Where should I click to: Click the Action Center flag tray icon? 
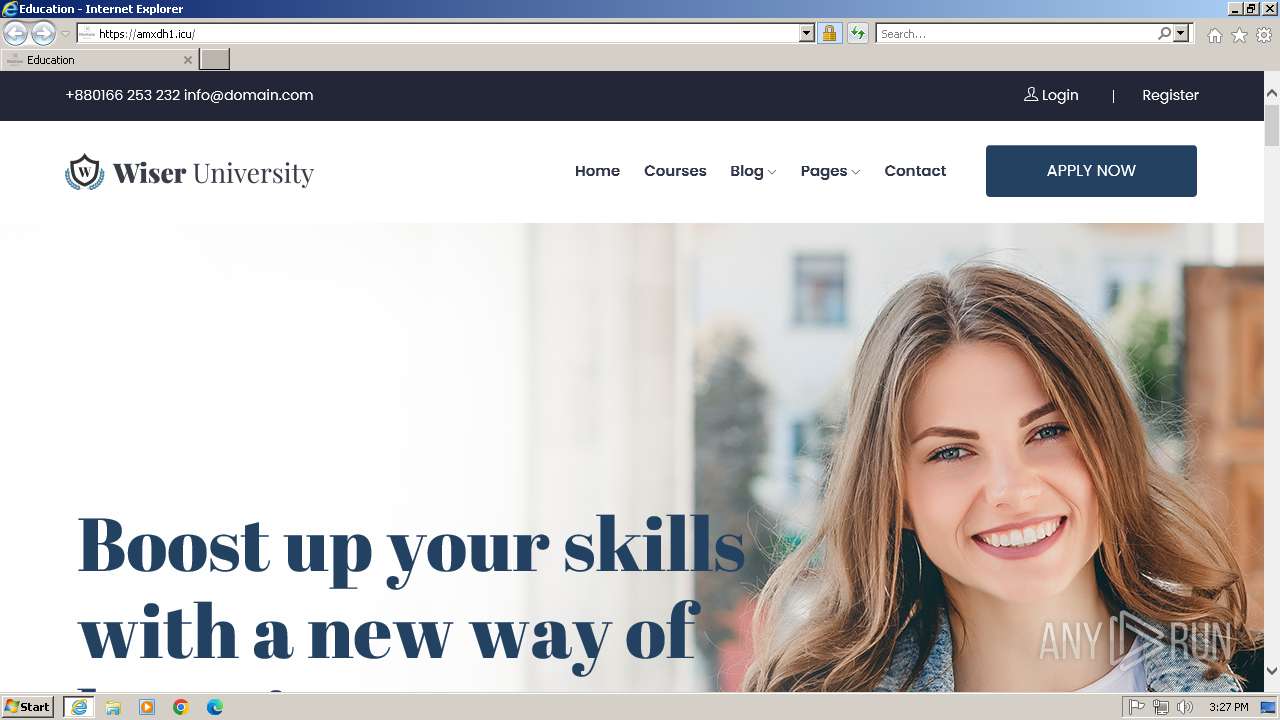coord(1137,707)
